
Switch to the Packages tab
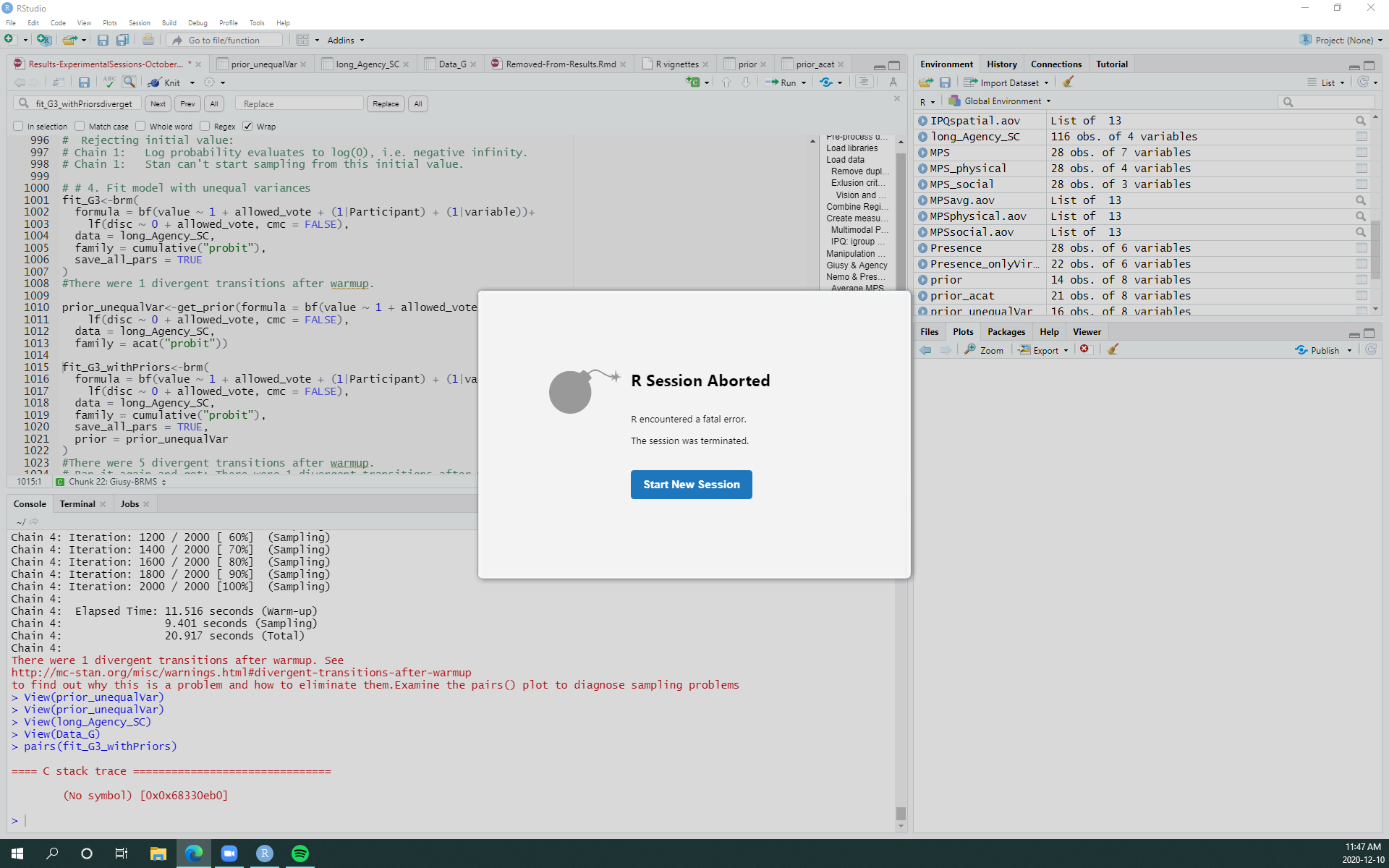1006,331
